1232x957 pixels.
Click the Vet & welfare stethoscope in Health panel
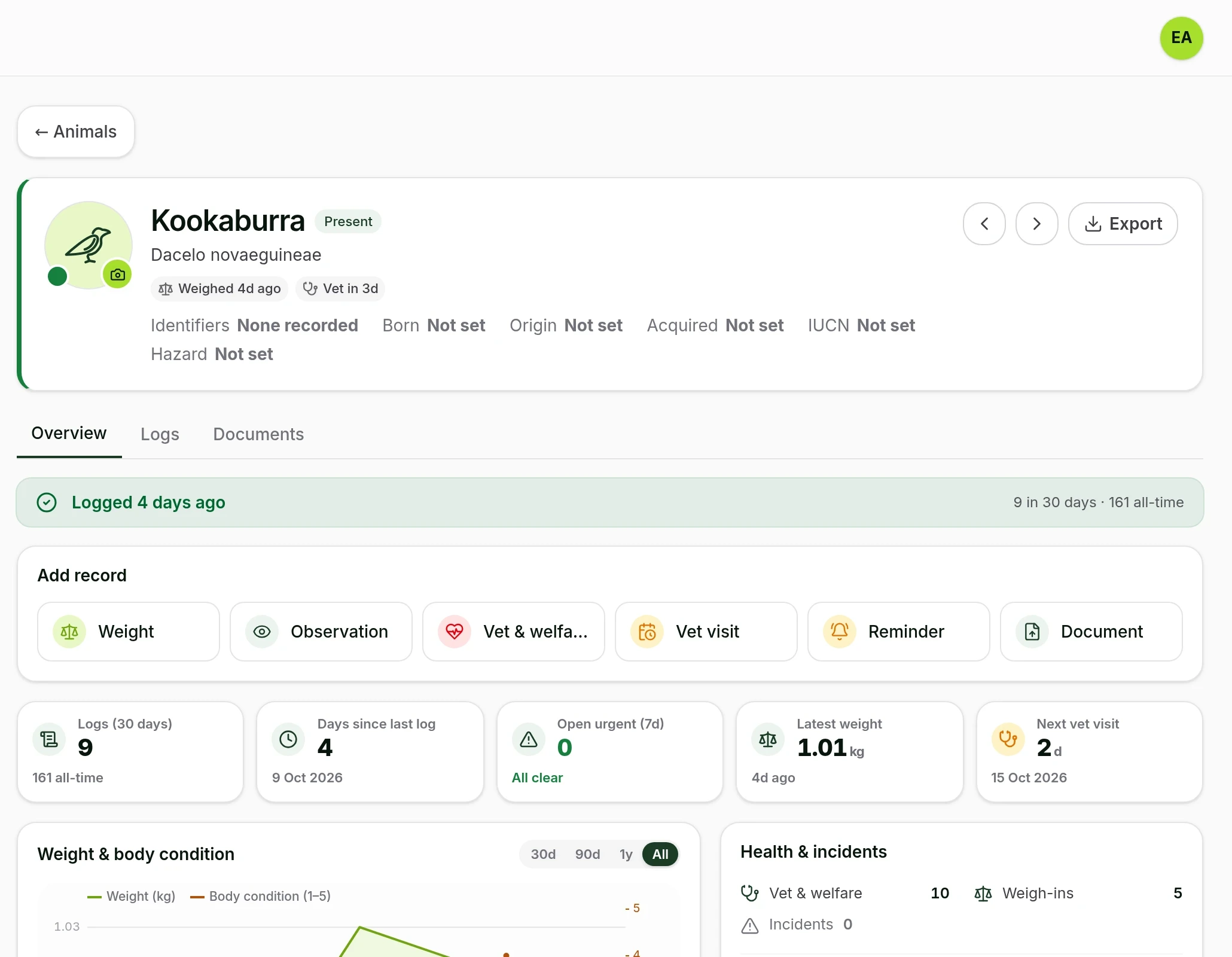[x=750, y=893]
